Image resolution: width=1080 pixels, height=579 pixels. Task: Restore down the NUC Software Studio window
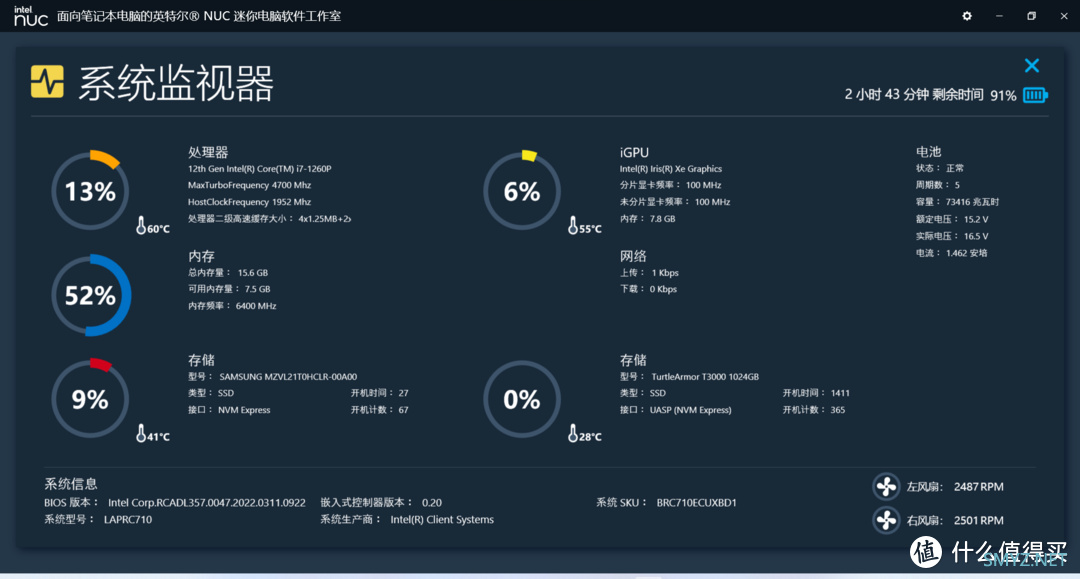pyautogui.click(x=1031, y=16)
